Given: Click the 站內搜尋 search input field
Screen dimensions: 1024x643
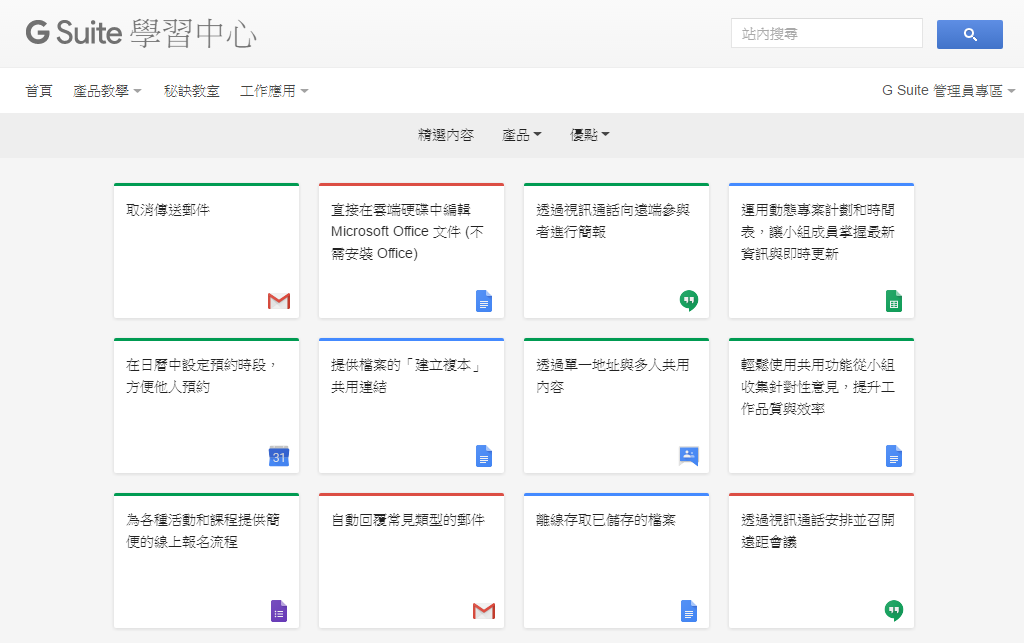Looking at the screenshot, I should [826, 34].
